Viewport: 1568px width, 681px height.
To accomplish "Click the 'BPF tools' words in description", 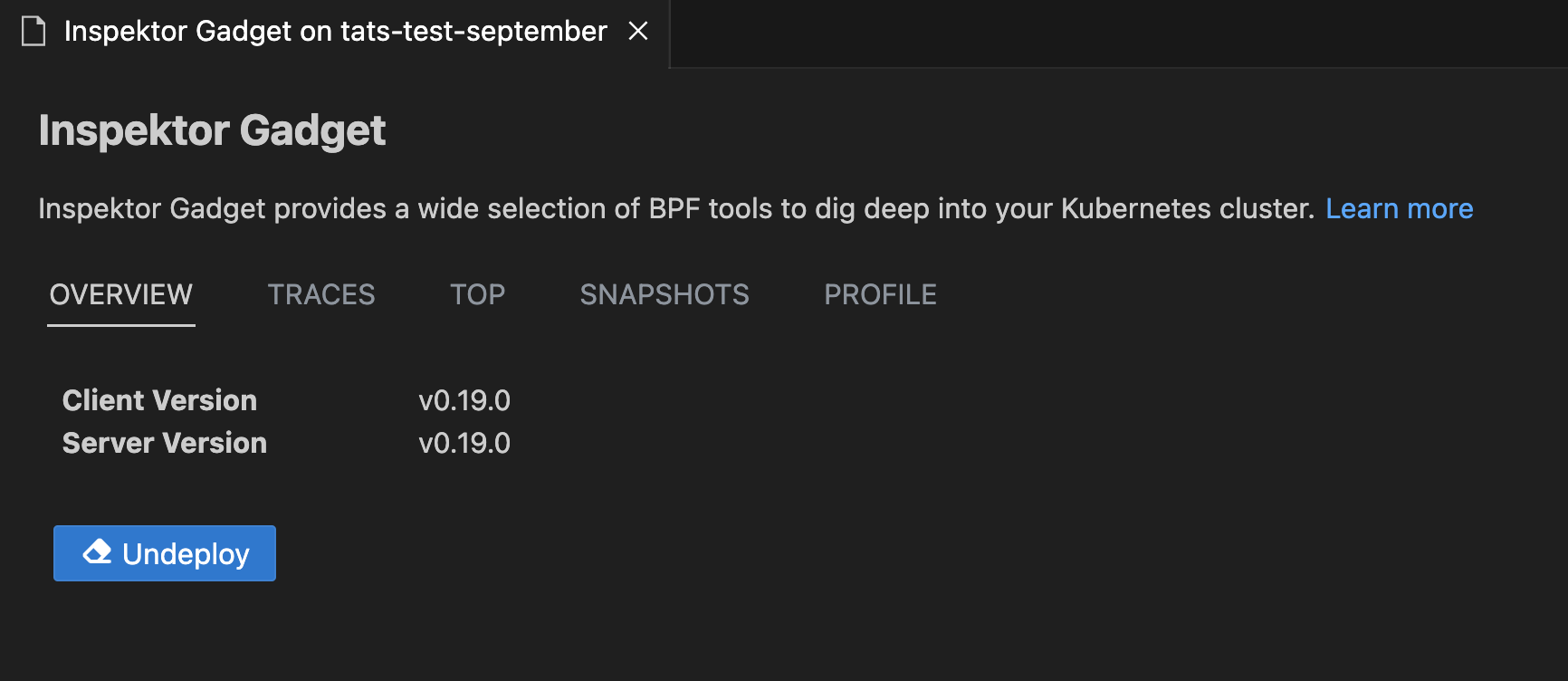I will [711, 208].
